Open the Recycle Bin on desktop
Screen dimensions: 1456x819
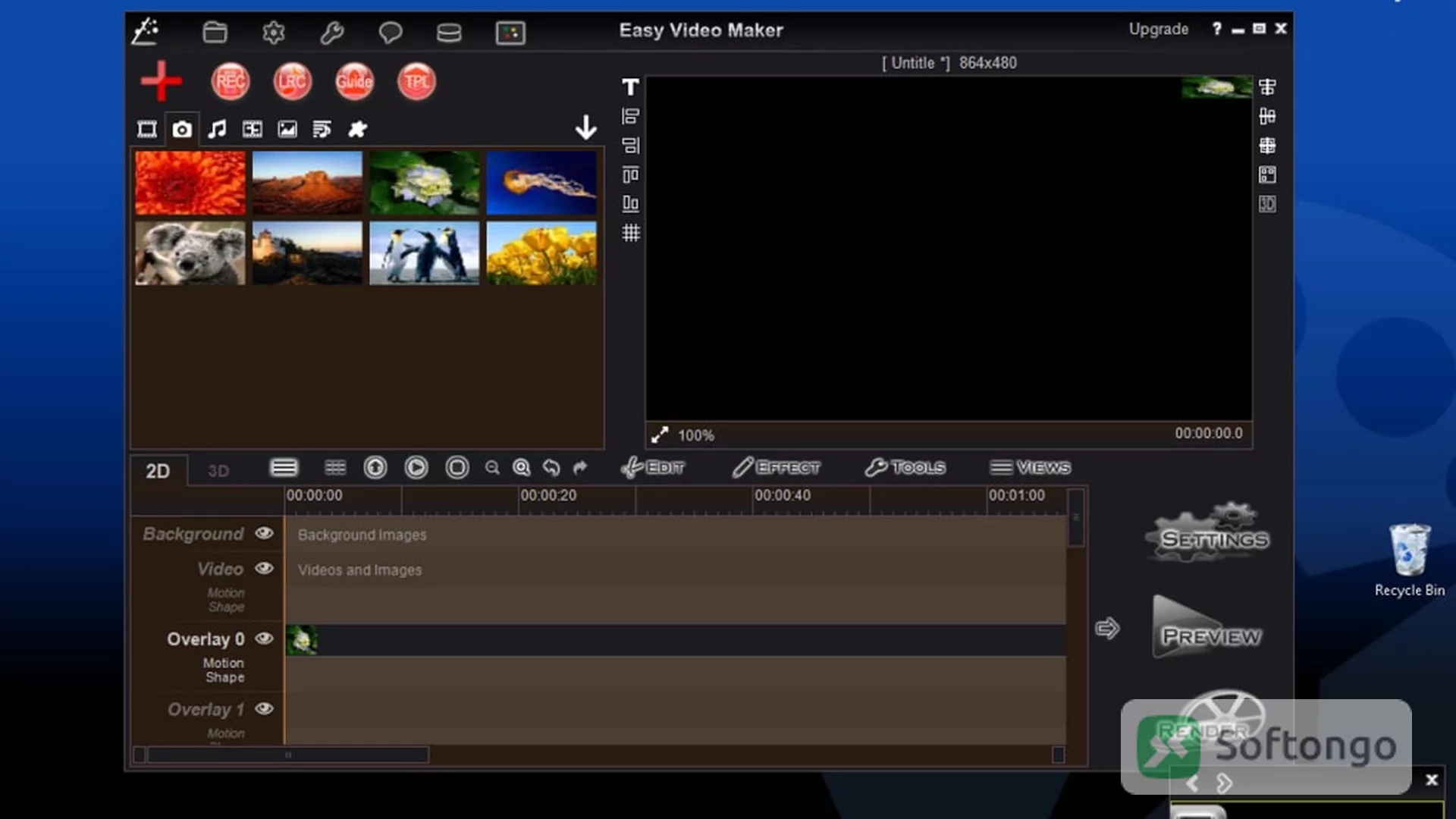tap(1410, 560)
